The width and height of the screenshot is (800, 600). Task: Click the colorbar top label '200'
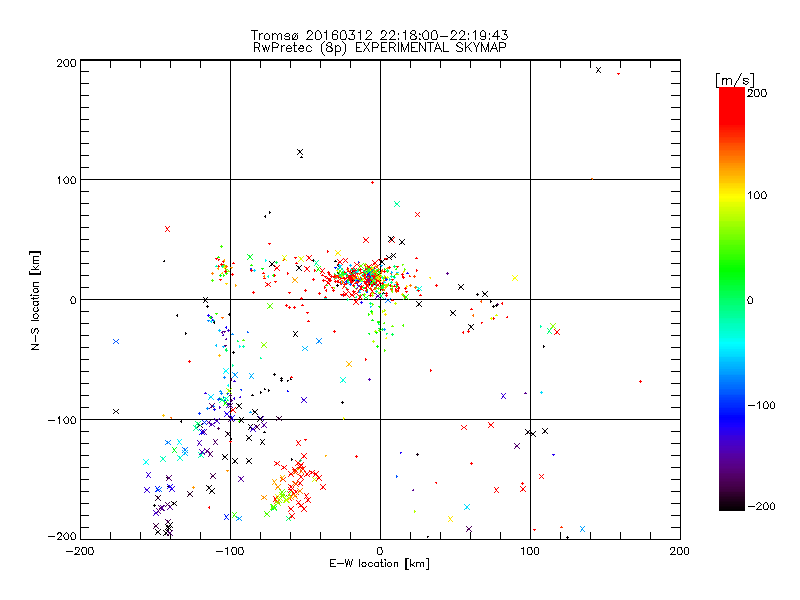click(757, 93)
